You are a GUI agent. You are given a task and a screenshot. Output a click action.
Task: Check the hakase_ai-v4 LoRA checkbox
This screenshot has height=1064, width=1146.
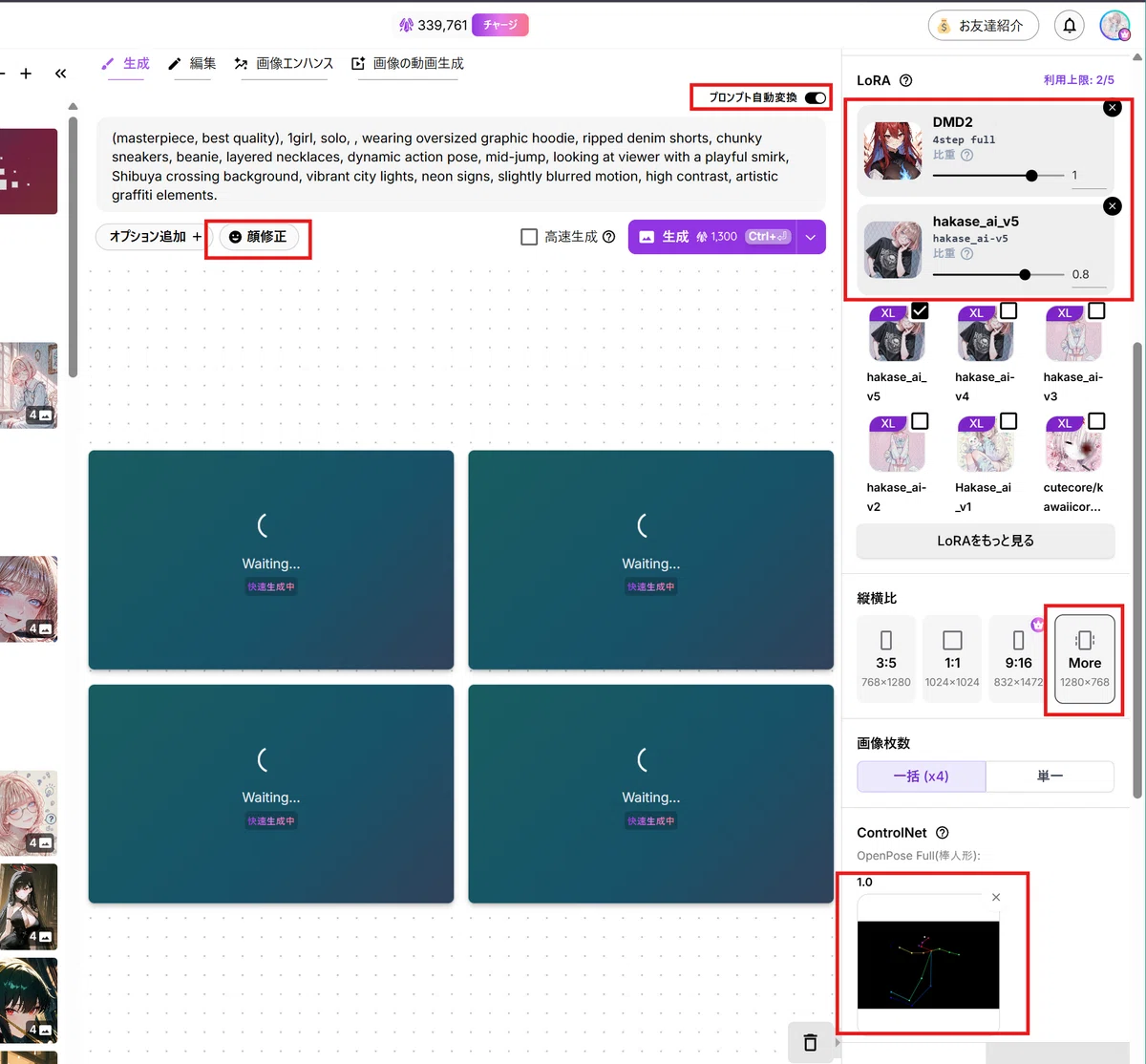click(x=1008, y=310)
